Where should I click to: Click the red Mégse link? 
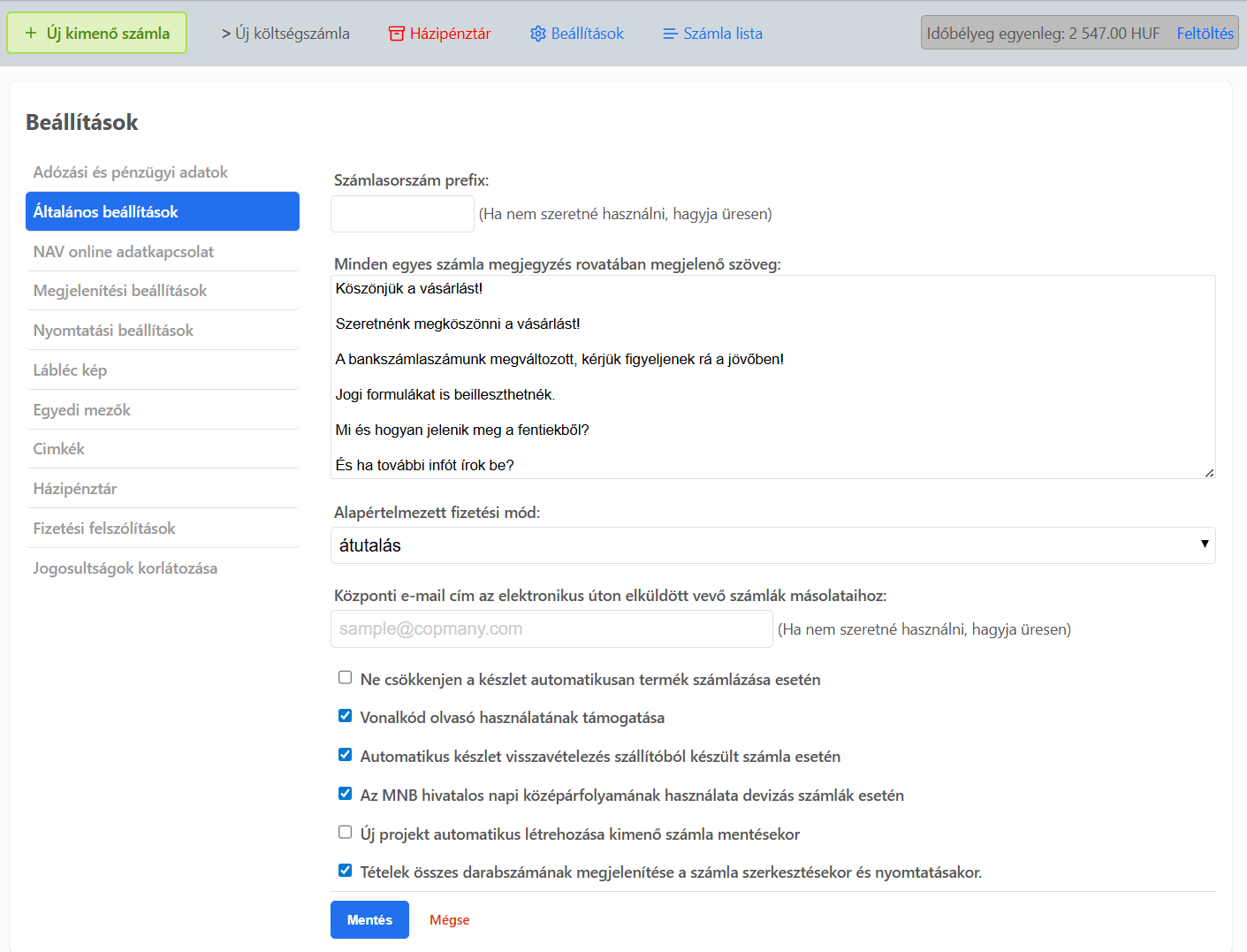click(449, 920)
